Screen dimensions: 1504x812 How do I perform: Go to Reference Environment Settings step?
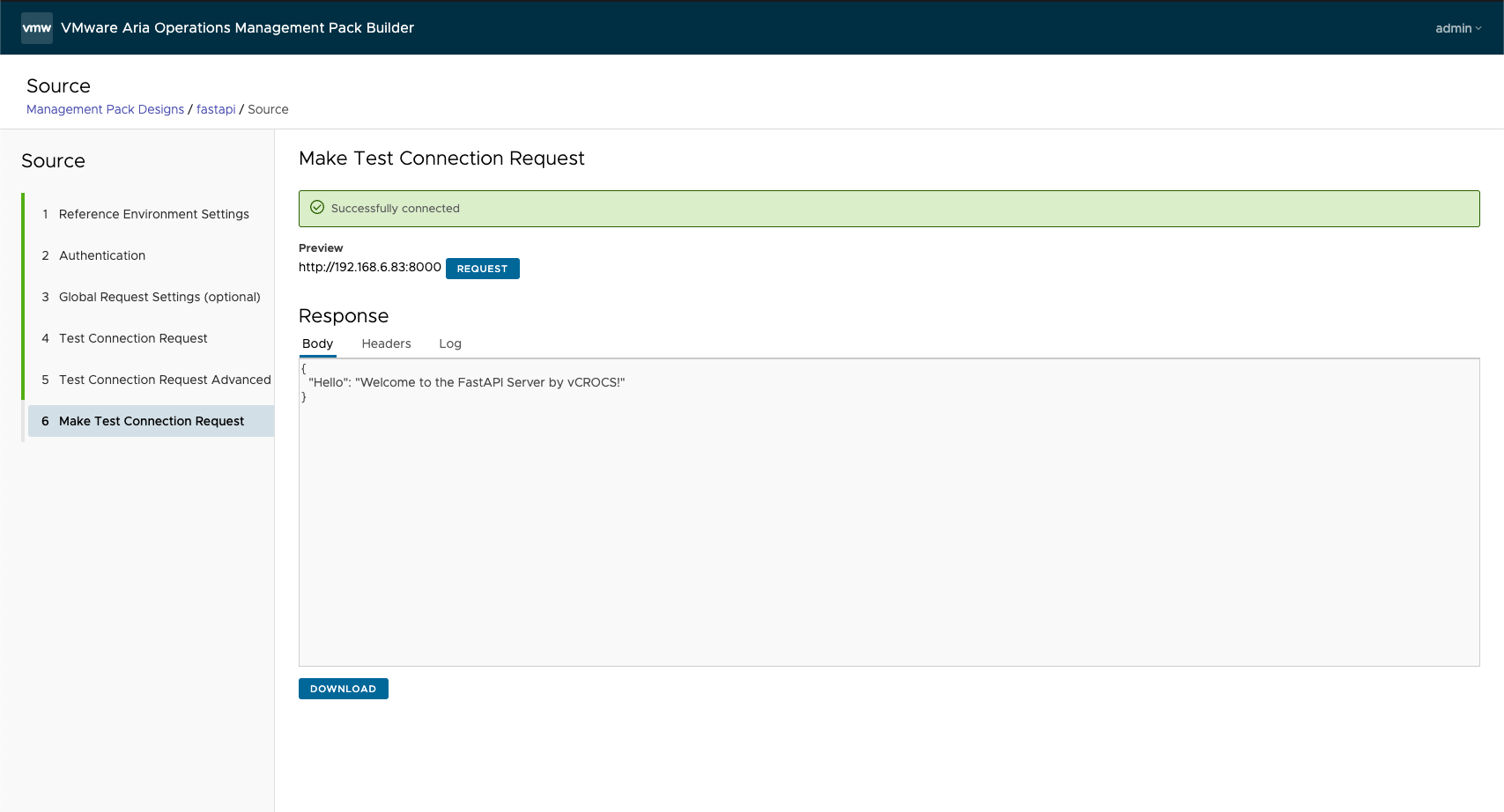[153, 214]
